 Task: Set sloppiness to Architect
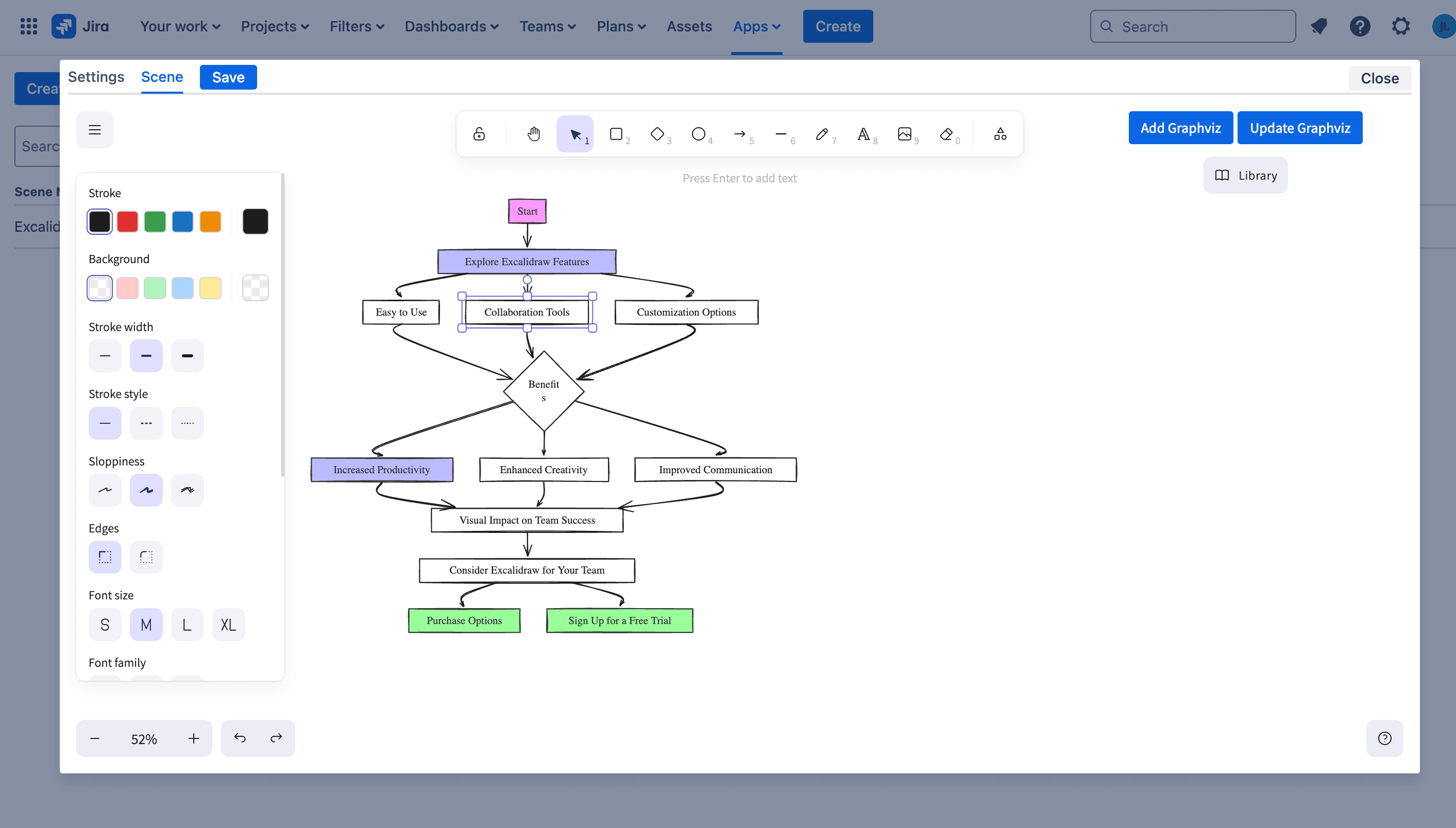click(x=105, y=490)
